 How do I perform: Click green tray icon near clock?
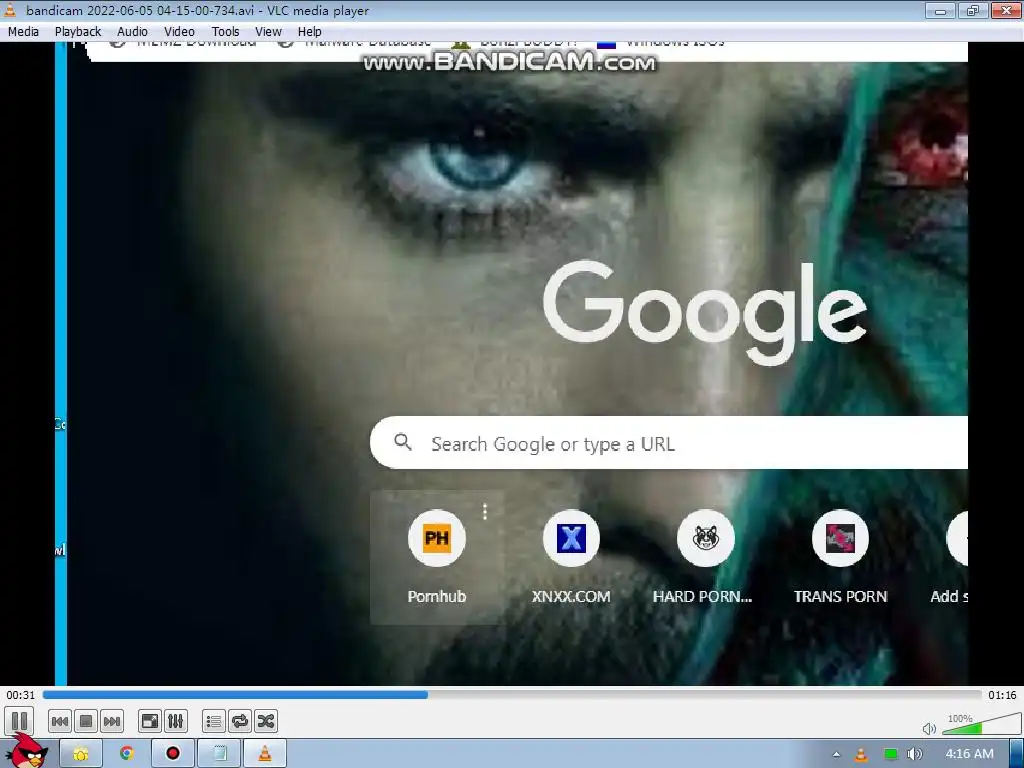click(x=890, y=754)
